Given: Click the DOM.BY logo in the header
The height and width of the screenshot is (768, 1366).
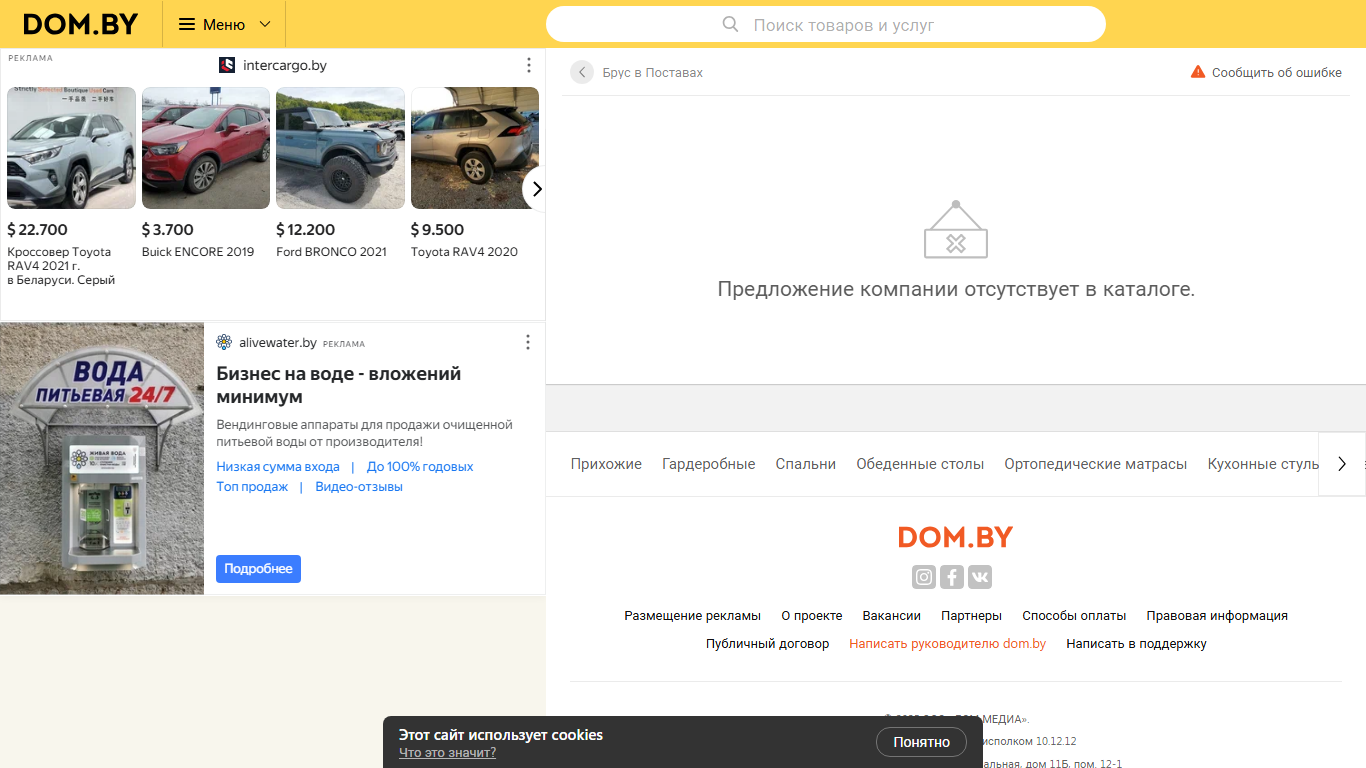Looking at the screenshot, I should (x=80, y=24).
